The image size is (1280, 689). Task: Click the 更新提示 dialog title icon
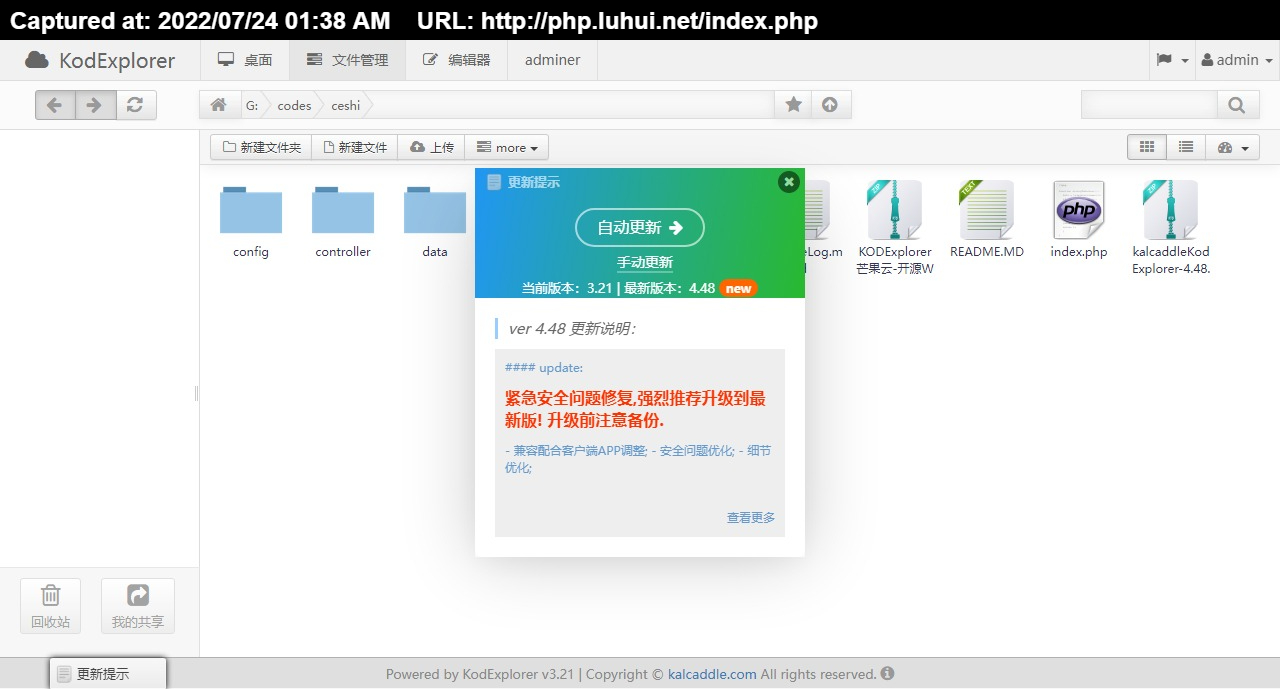pos(494,182)
